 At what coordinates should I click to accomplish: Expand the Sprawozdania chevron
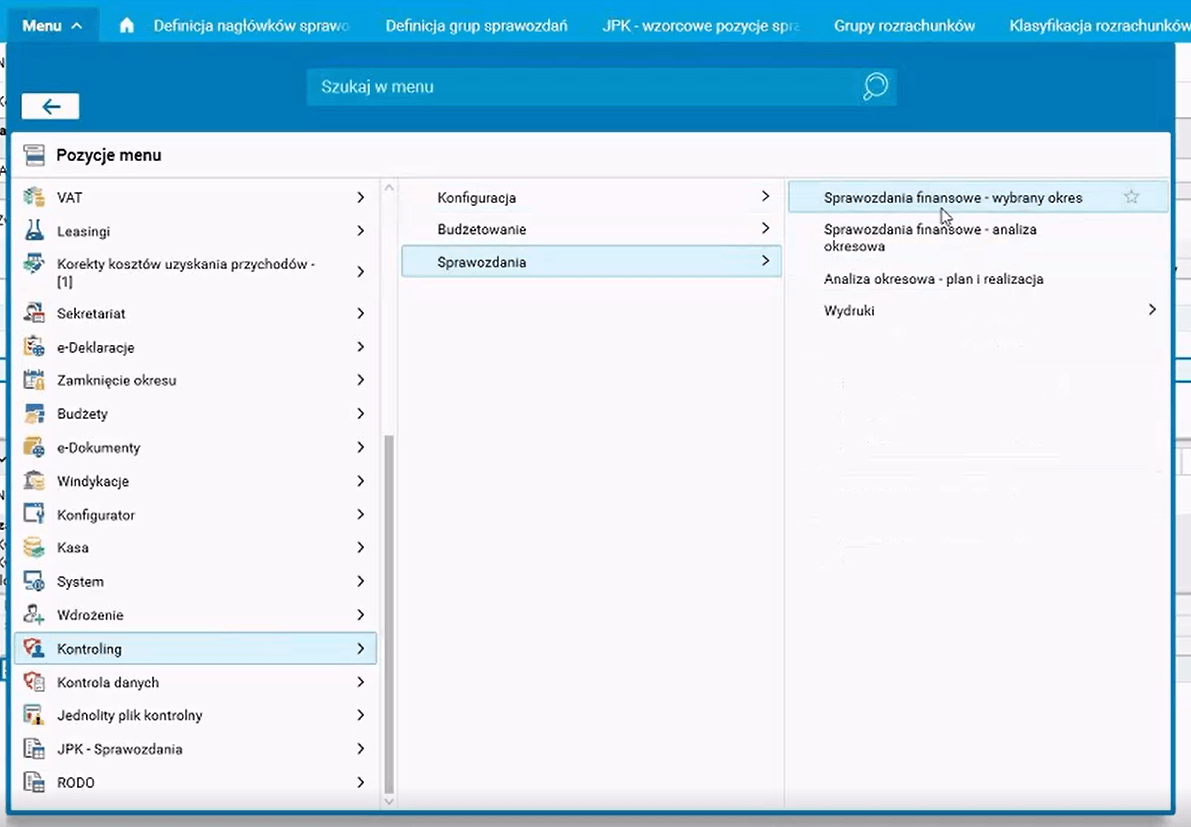(765, 260)
